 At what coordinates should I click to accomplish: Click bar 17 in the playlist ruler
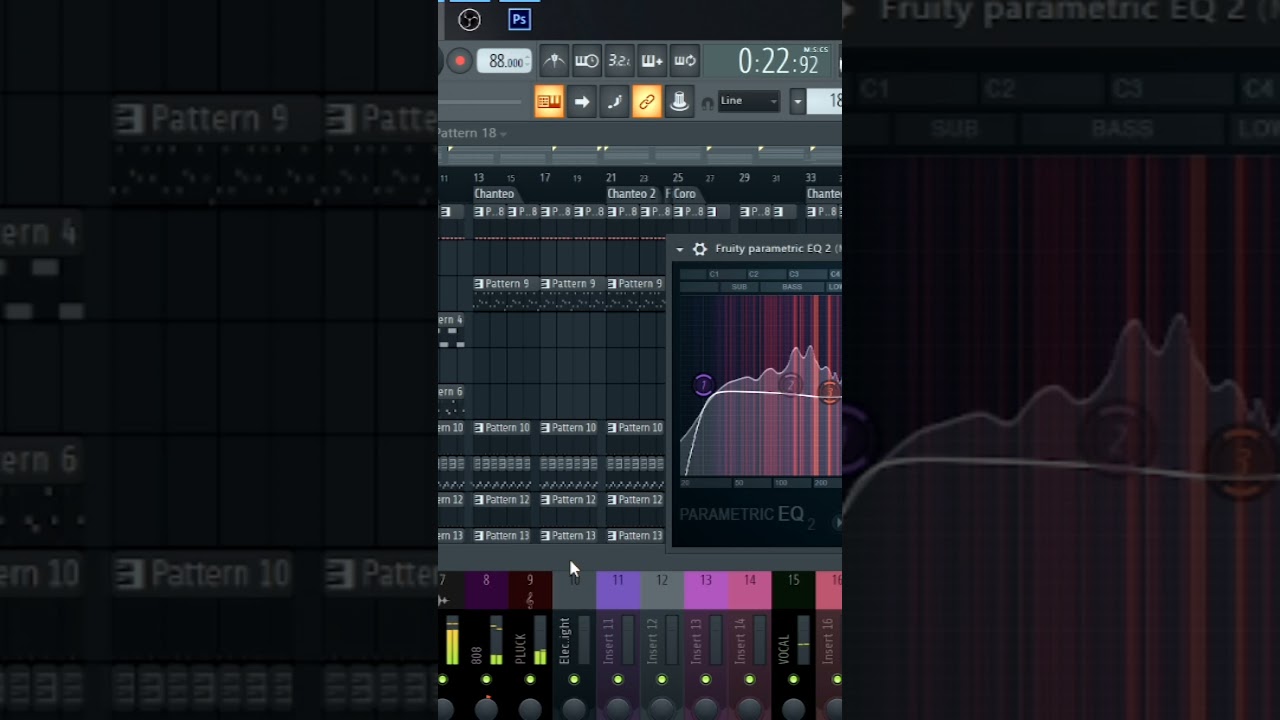(x=545, y=178)
